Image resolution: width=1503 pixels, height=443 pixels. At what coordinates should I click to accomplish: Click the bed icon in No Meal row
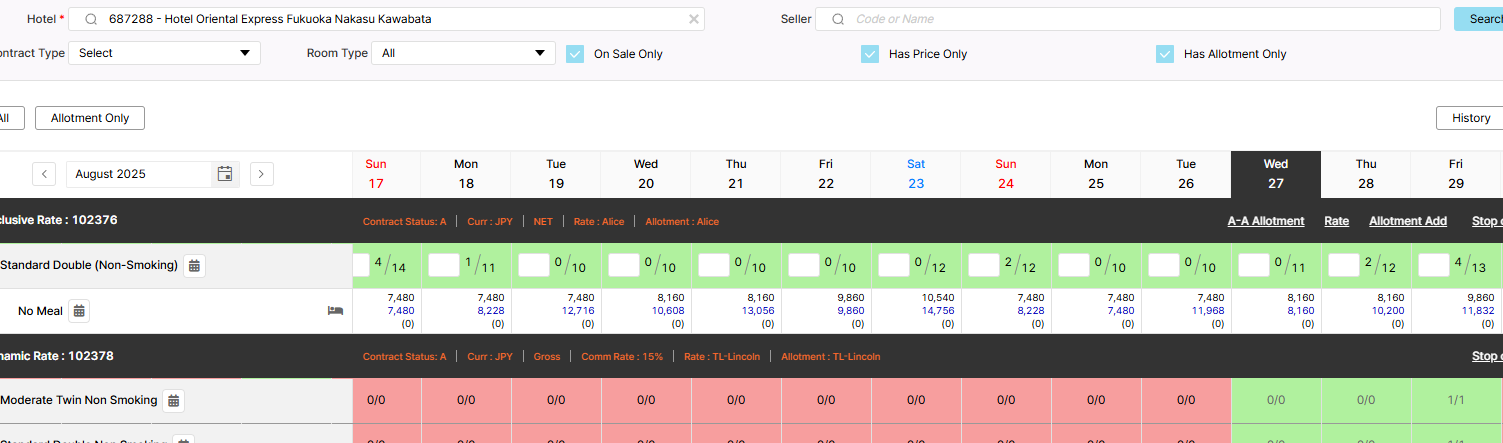click(335, 311)
